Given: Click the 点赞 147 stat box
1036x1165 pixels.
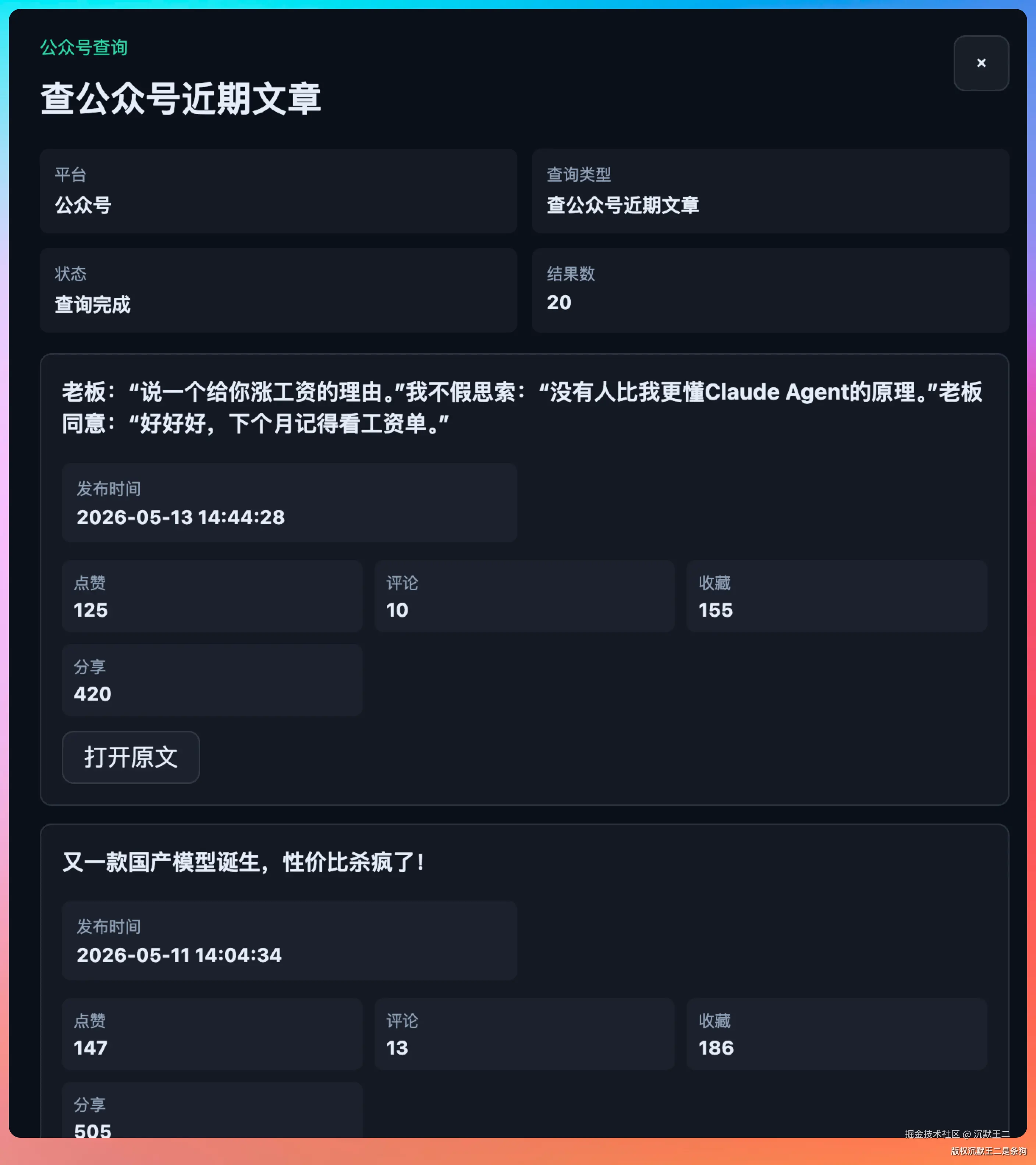Looking at the screenshot, I should pyautogui.click(x=212, y=1034).
